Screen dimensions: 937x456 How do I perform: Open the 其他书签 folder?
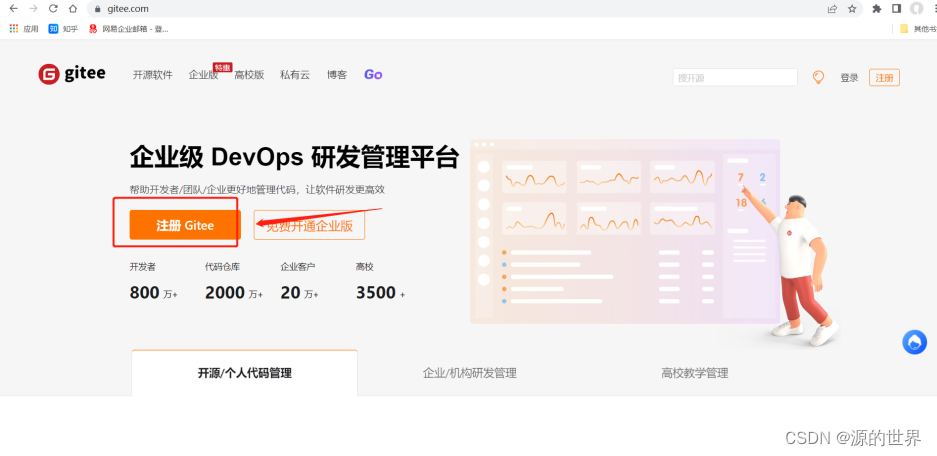pyautogui.click(x=918, y=29)
